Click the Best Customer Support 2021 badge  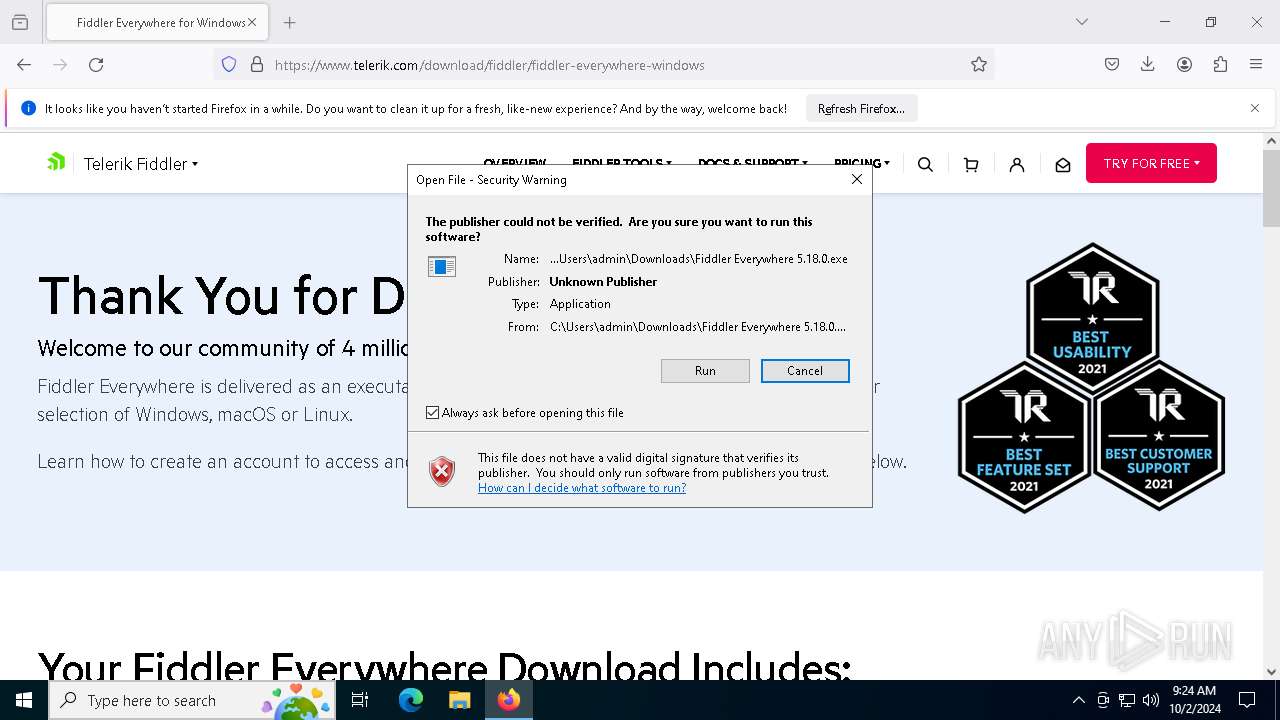[1159, 437]
